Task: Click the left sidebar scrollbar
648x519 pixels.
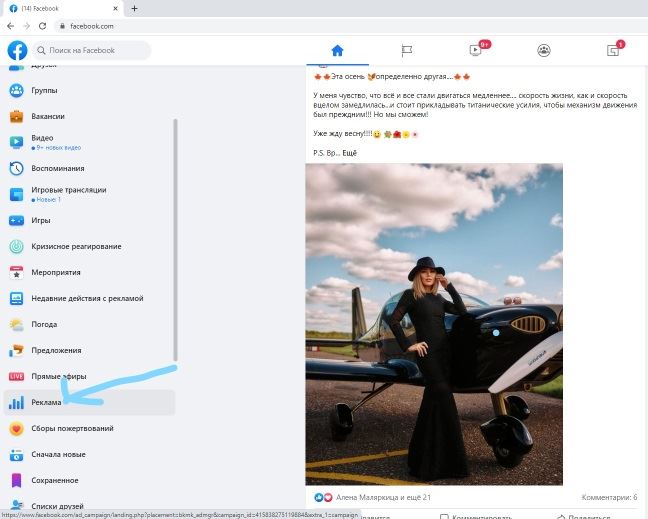Action: (175, 240)
